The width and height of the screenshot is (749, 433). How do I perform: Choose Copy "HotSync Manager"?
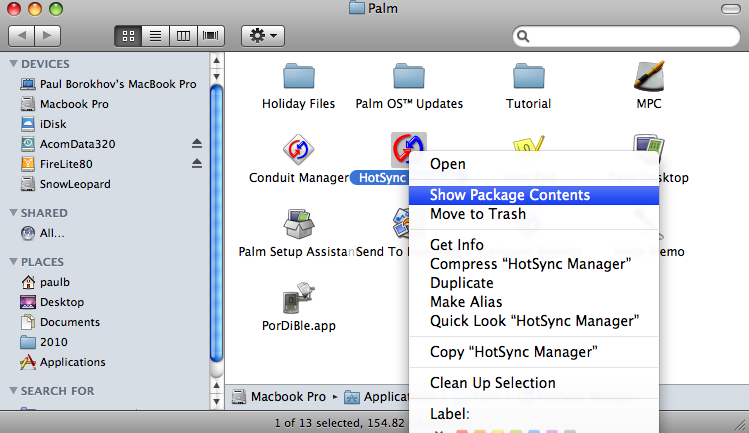(x=534, y=352)
